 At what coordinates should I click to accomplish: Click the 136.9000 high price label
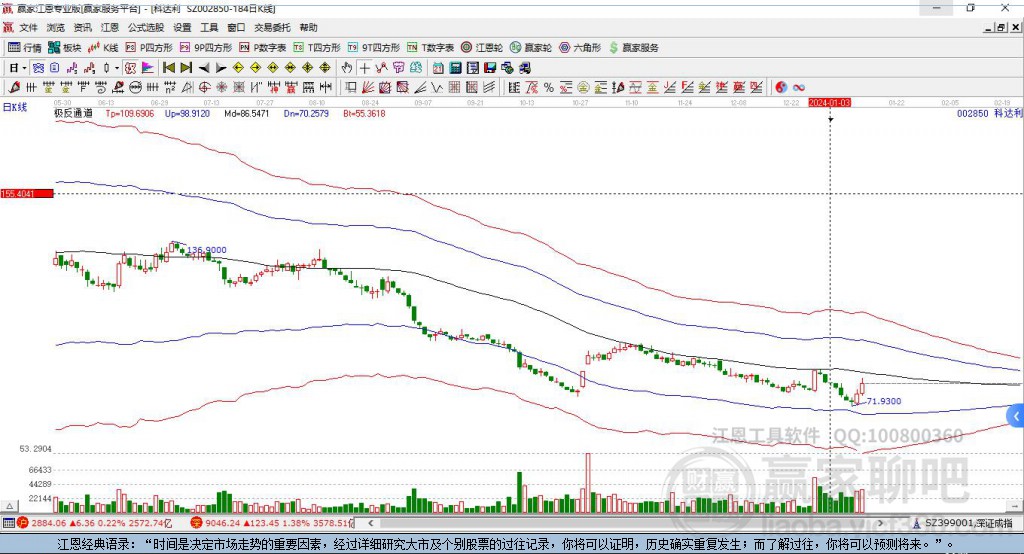pyautogui.click(x=206, y=250)
